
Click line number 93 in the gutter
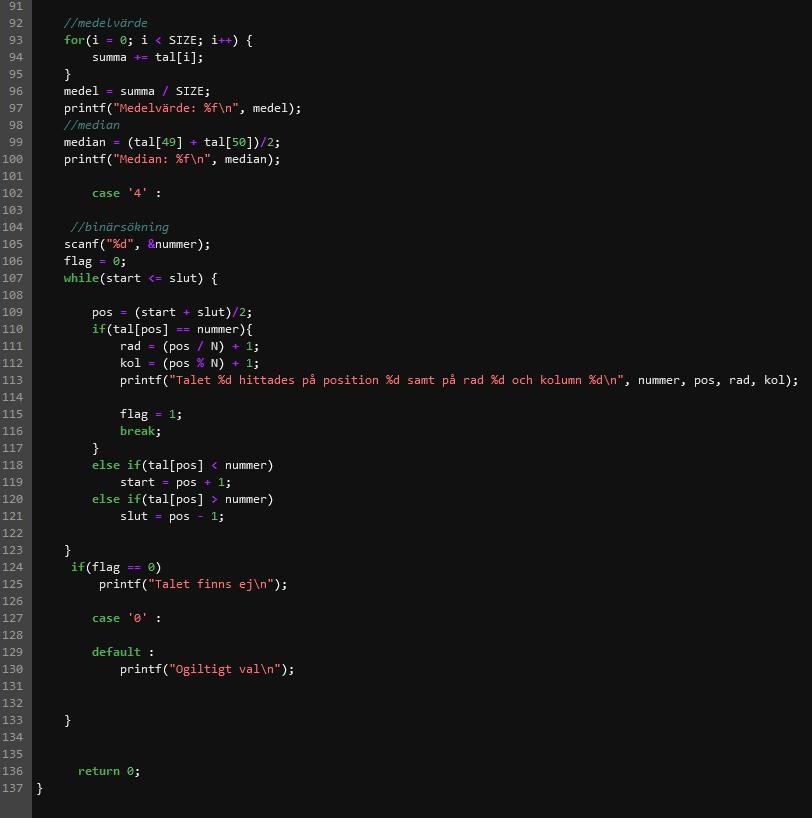click(15, 40)
